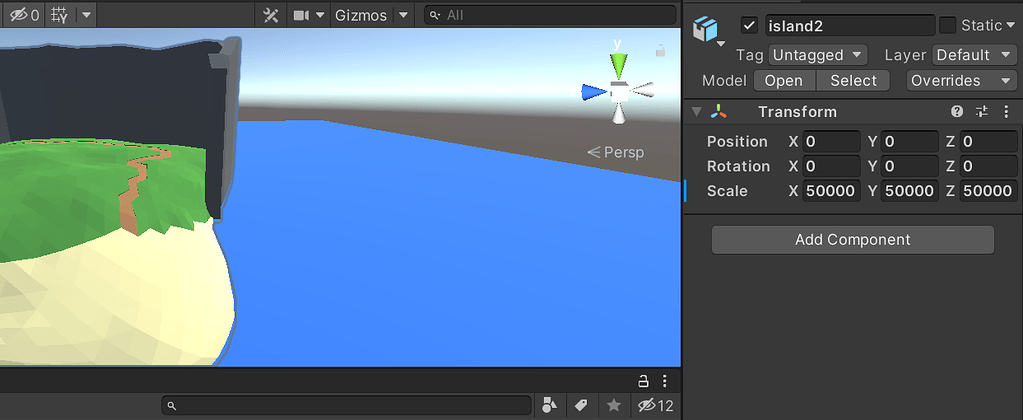Open the icon dropdown under prefab cube
This screenshot has height=420, width=1023.
[x=721, y=44]
